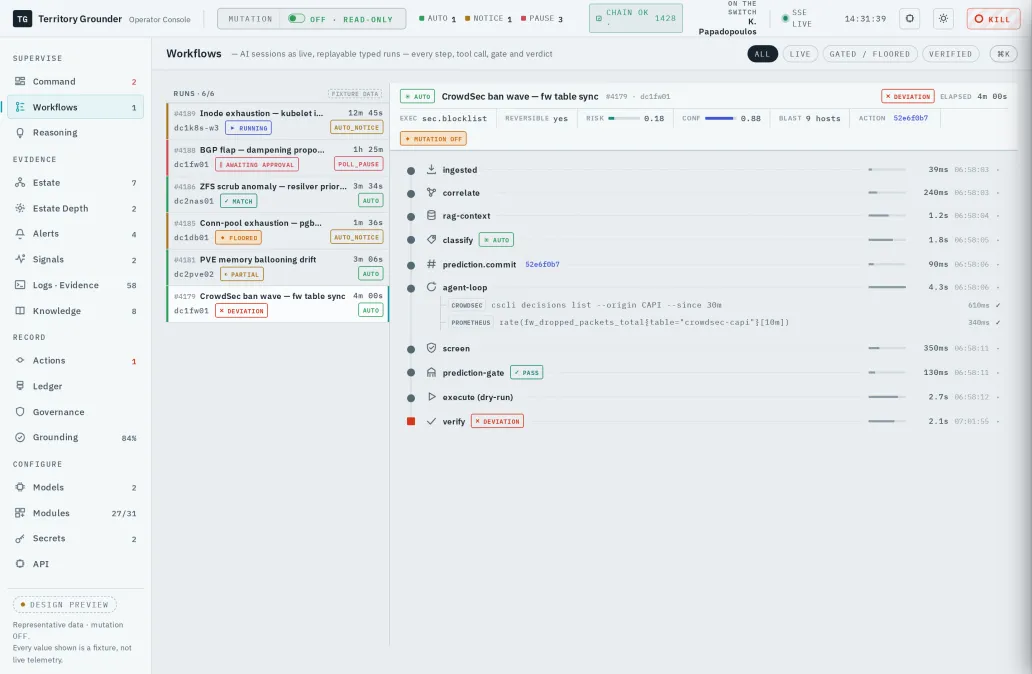Viewport: 1032px width, 674px height.
Task: Follow the ACTION 52e6f0b7 link
Action: pos(910,118)
